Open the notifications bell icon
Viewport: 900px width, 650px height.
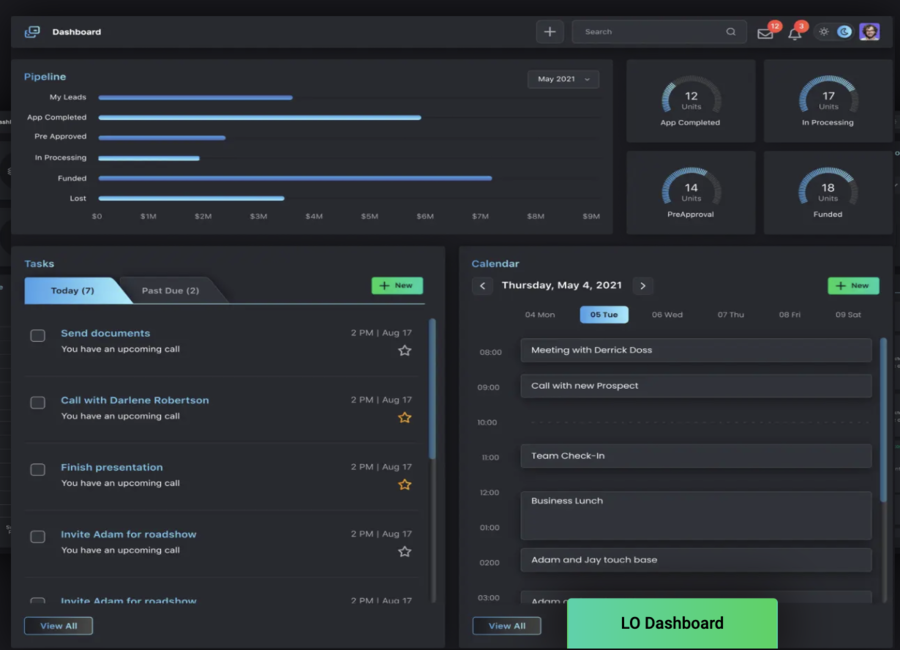(x=795, y=33)
